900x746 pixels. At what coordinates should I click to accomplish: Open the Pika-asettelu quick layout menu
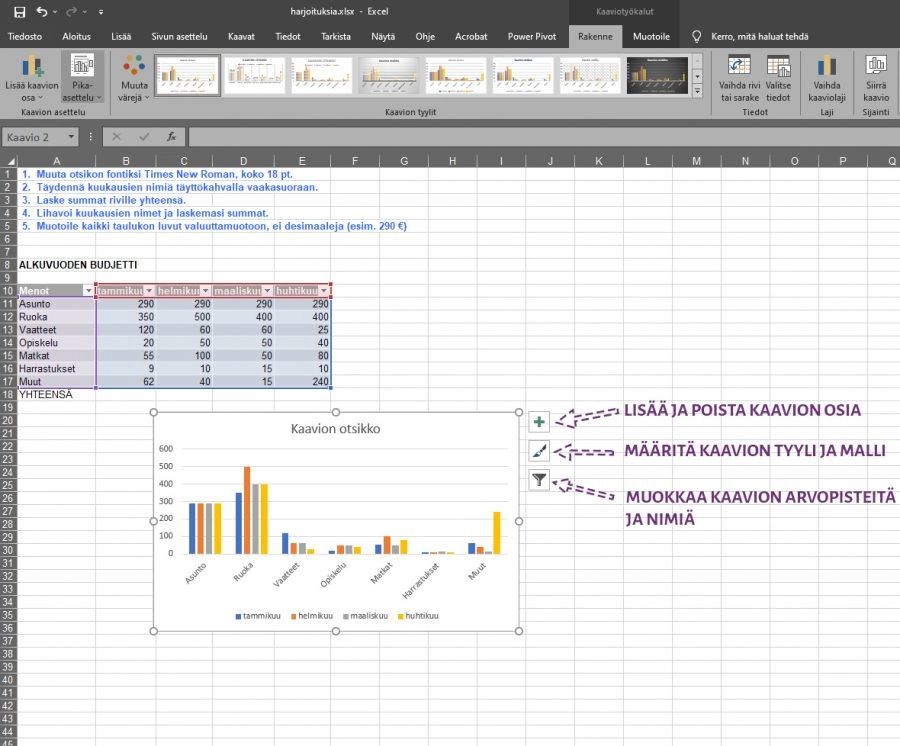click(x=83, y=78)
